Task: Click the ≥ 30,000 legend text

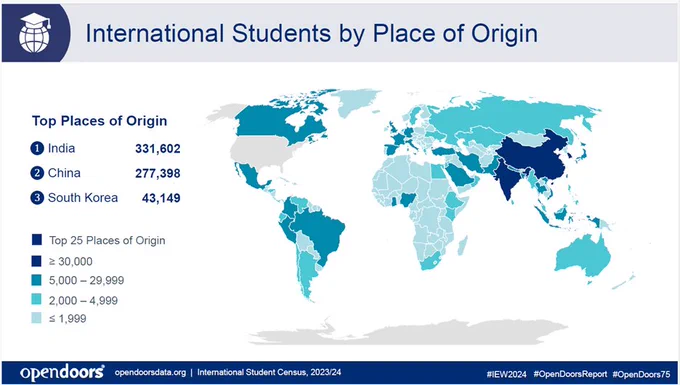Action: click(x=70, y=261)
